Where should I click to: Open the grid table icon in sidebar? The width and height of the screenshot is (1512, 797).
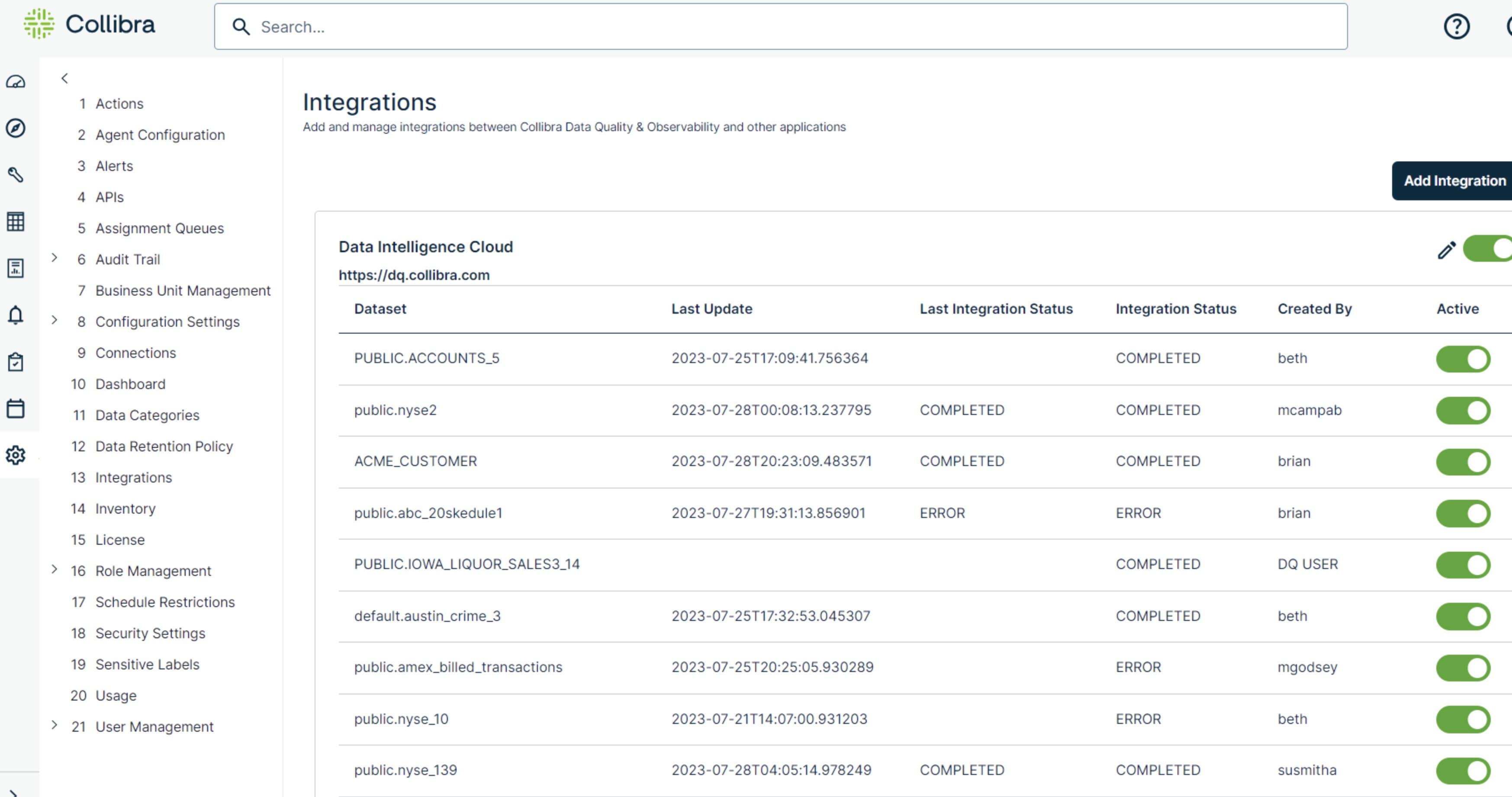point(16,222)
